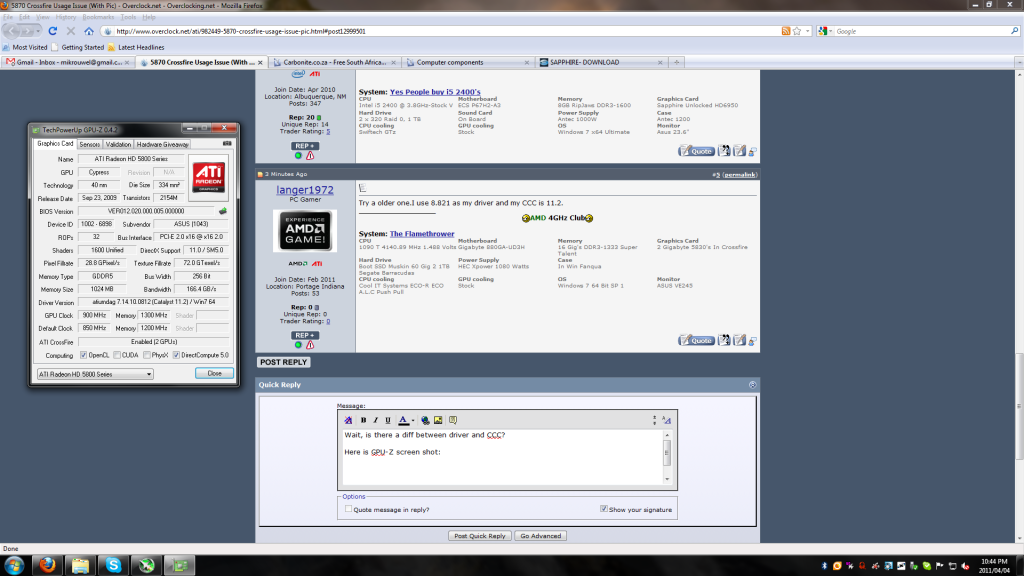Click the multi-quote icon on langer1972's post
Image resolution: width=1024 pixels, height=576 pixels.
pos(724,340)
